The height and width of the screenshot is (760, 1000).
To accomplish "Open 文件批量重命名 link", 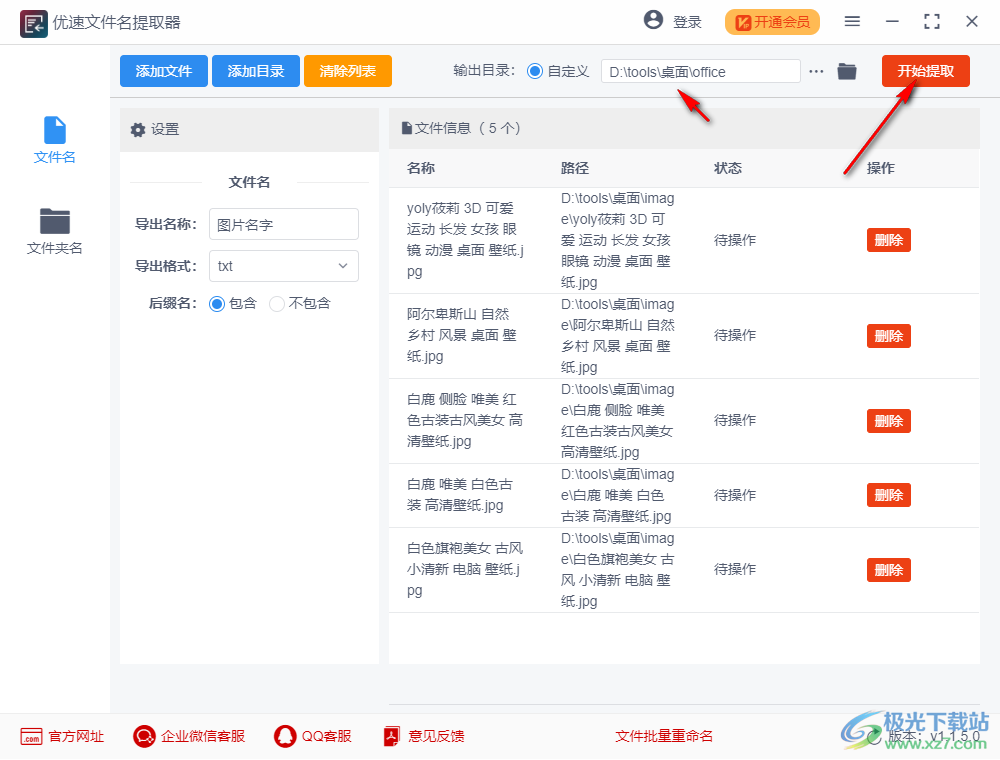I will pyautogui.click(x=664, y=736).
